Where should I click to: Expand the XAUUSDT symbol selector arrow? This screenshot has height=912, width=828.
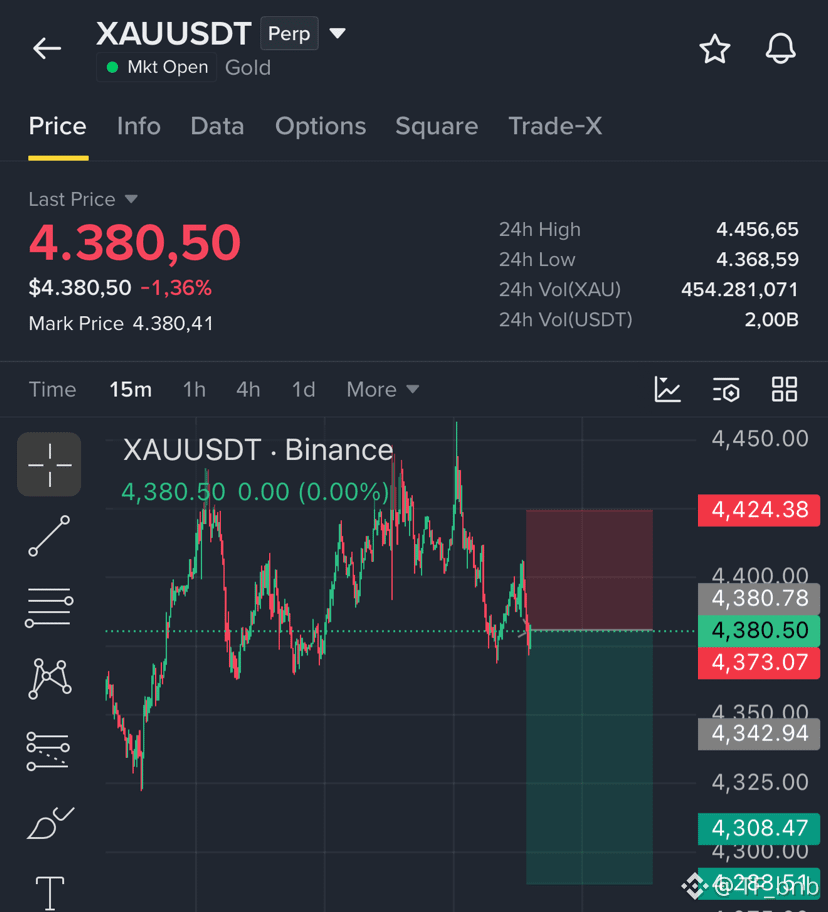337,33
